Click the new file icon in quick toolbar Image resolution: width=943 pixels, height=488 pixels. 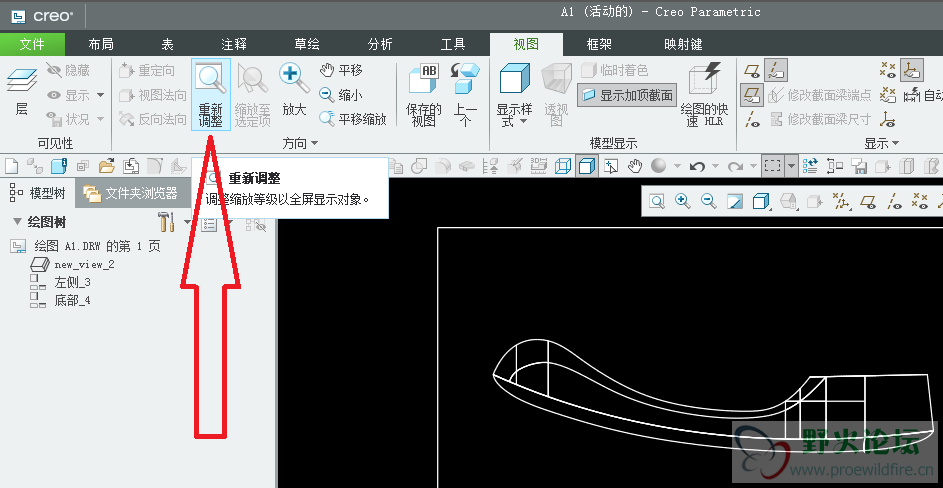coord(11,165)
